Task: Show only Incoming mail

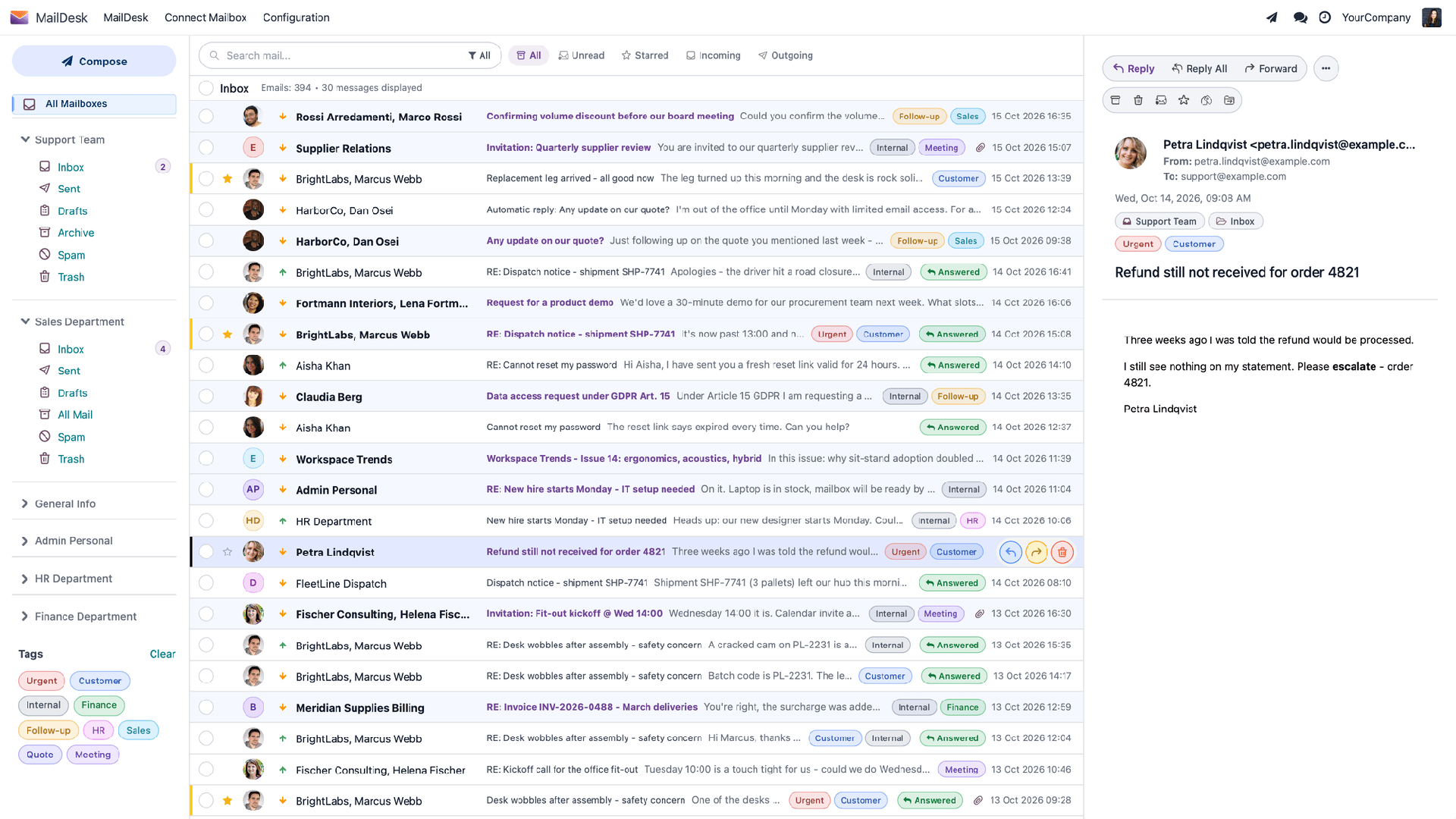Action: [x=713, y=55]
